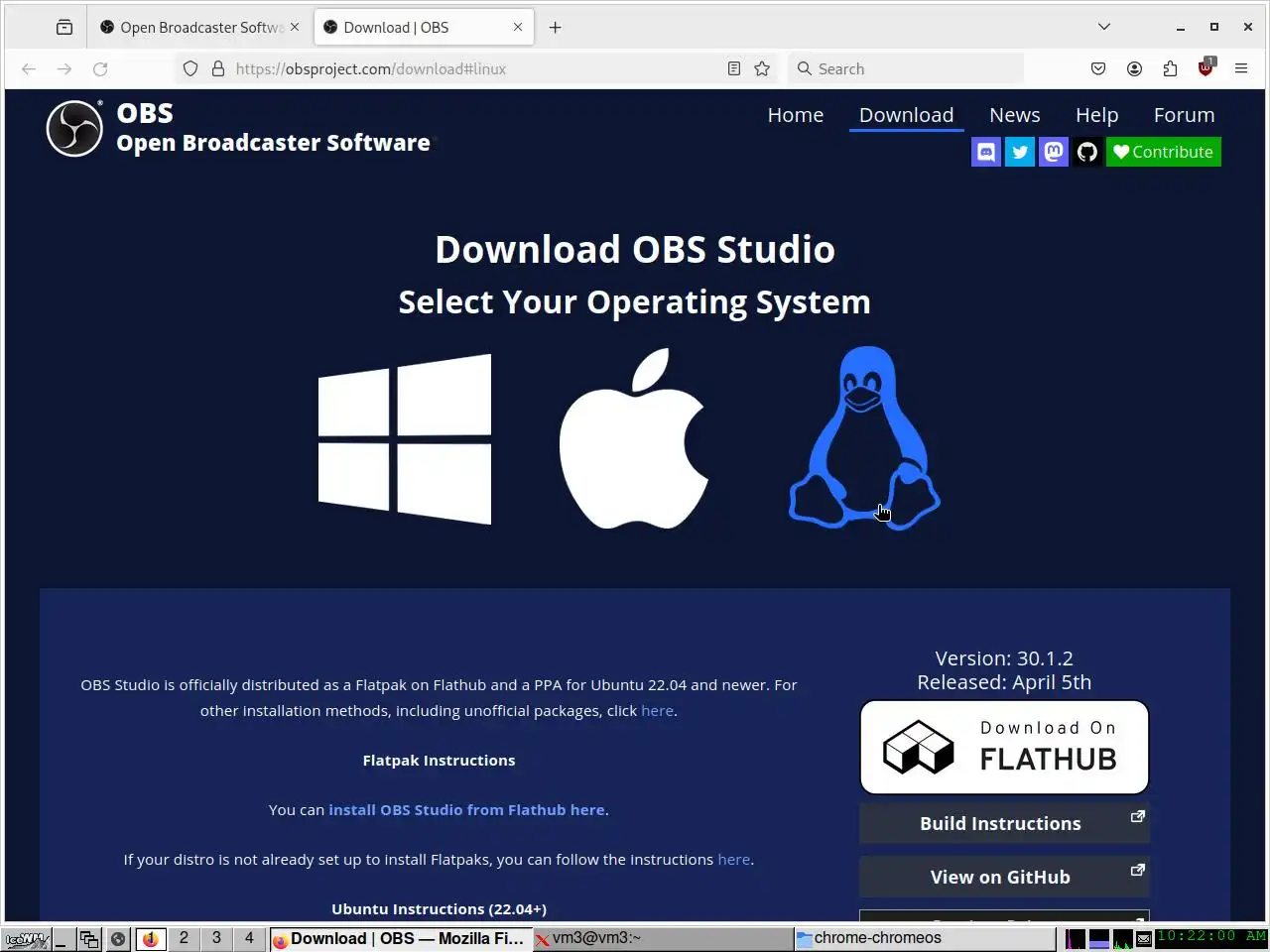
Task: Expand the list all tabs dropdown
Action: (x=1104, y=27)
